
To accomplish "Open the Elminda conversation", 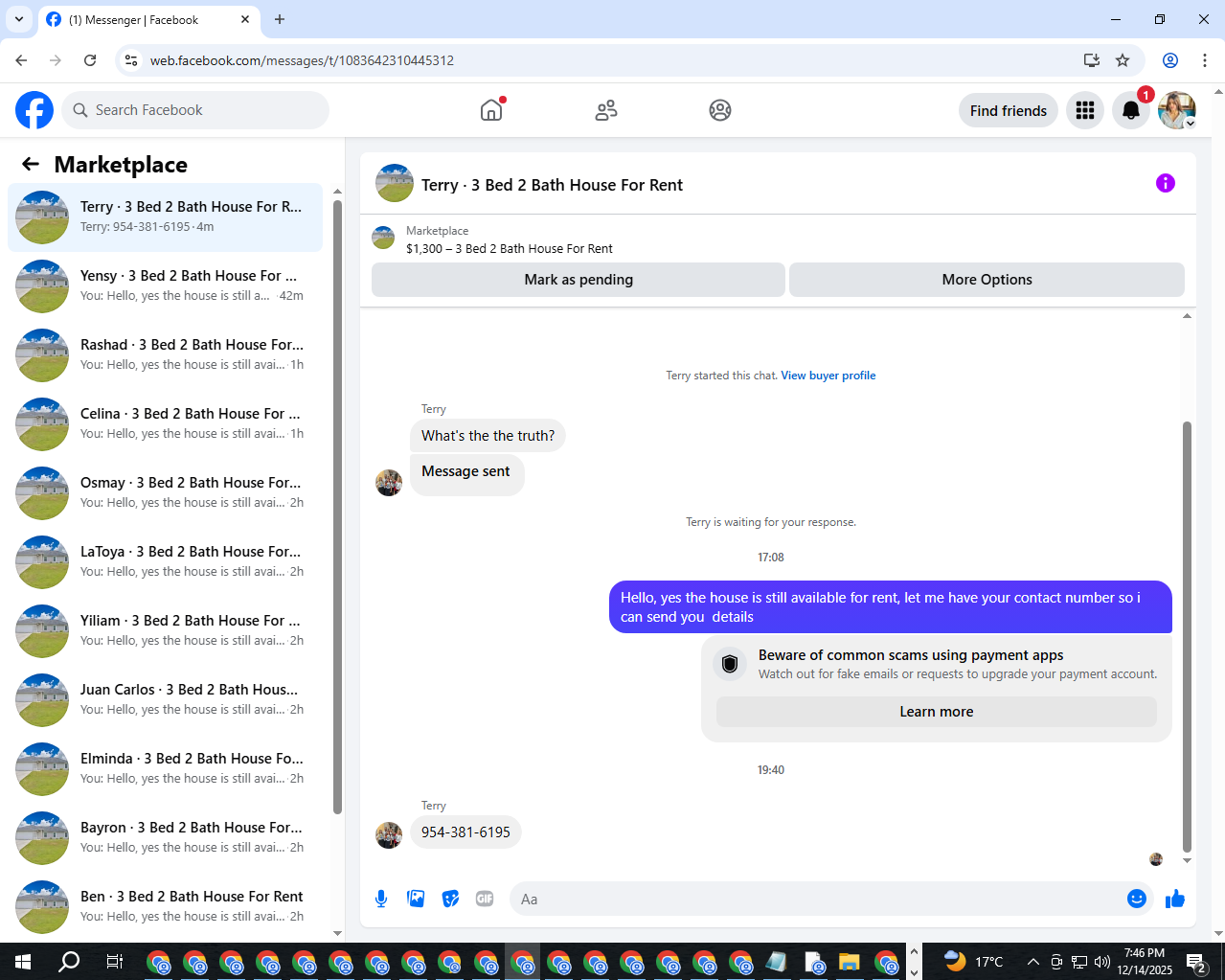I will [165, 769].
